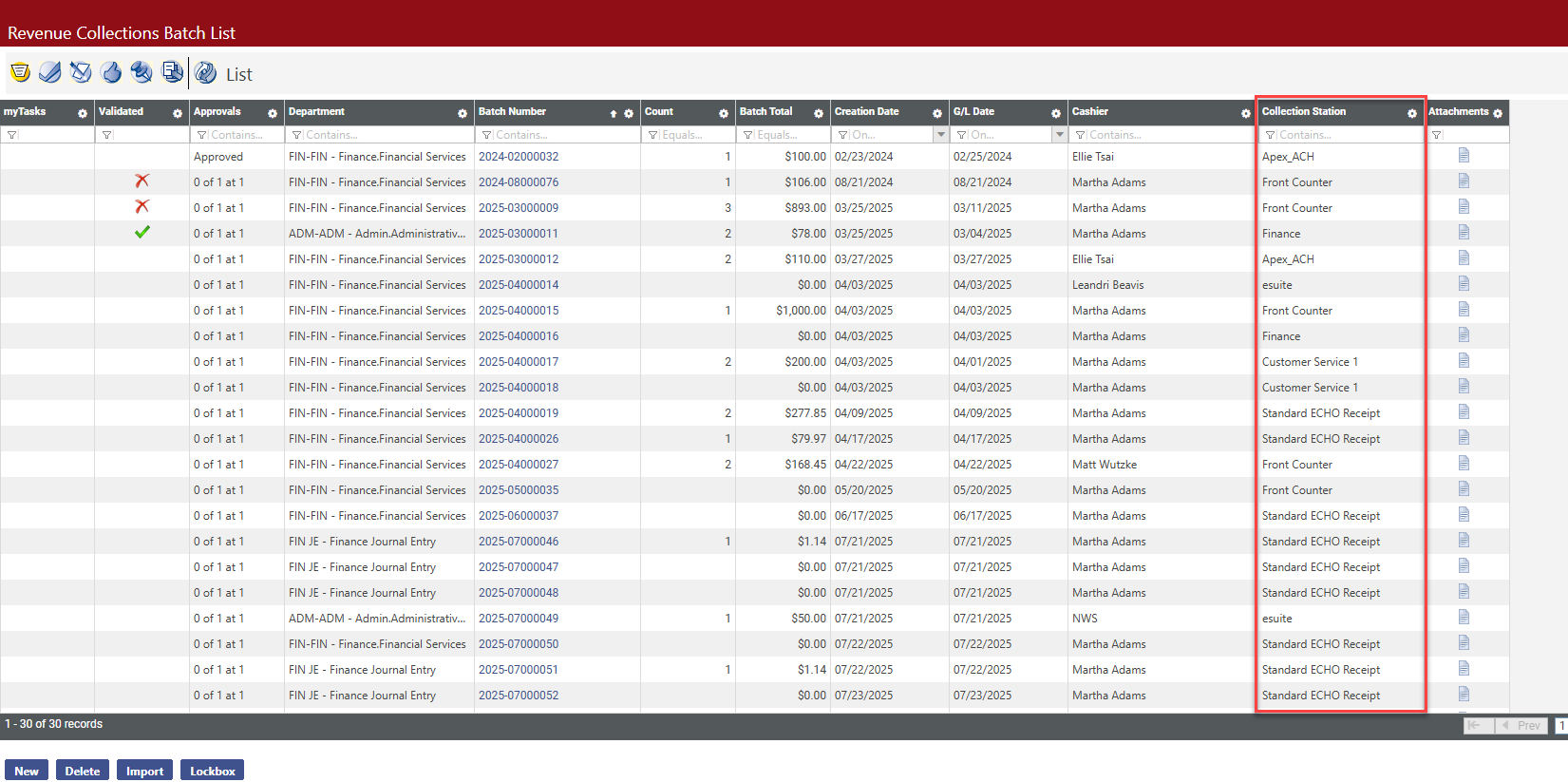Screen dimensions: 1568x782
Task: Open Attachments column settings gear
Action: pyautogui.click(x=1498, y=113)
